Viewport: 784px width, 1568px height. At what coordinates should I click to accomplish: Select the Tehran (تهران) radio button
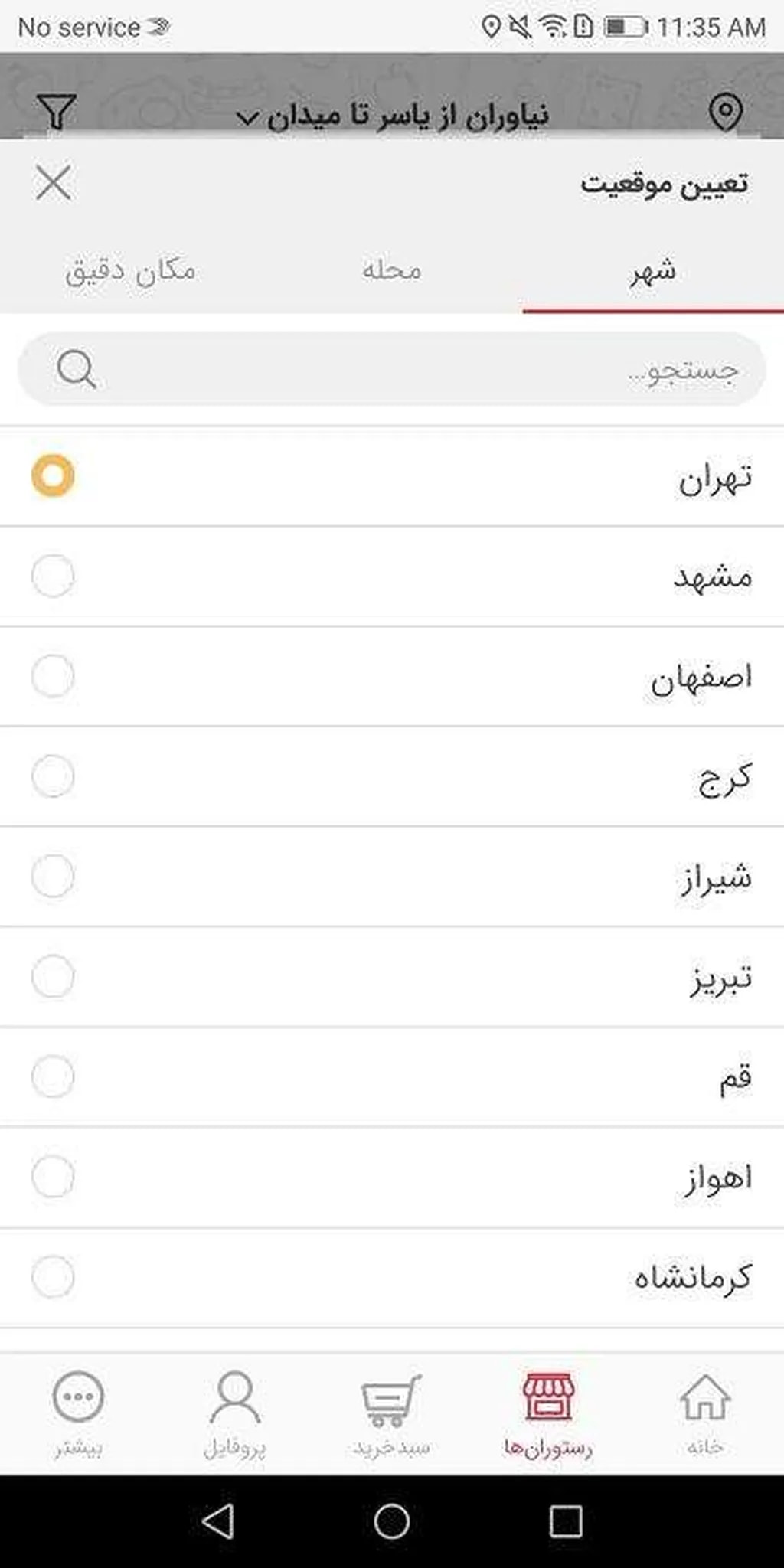point(53,475)
